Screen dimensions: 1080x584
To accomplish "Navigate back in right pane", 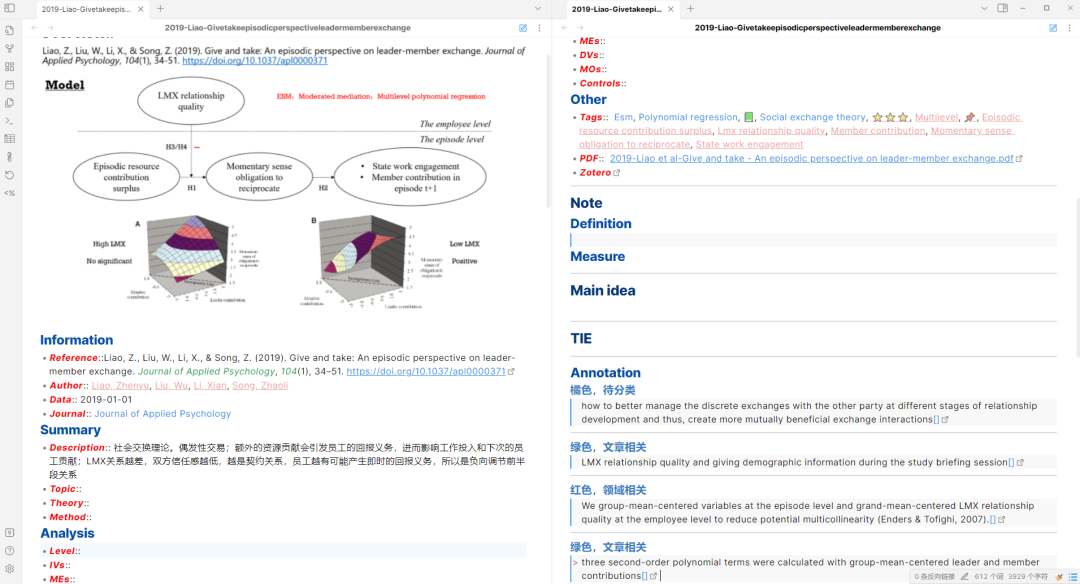I will point(565,28).
